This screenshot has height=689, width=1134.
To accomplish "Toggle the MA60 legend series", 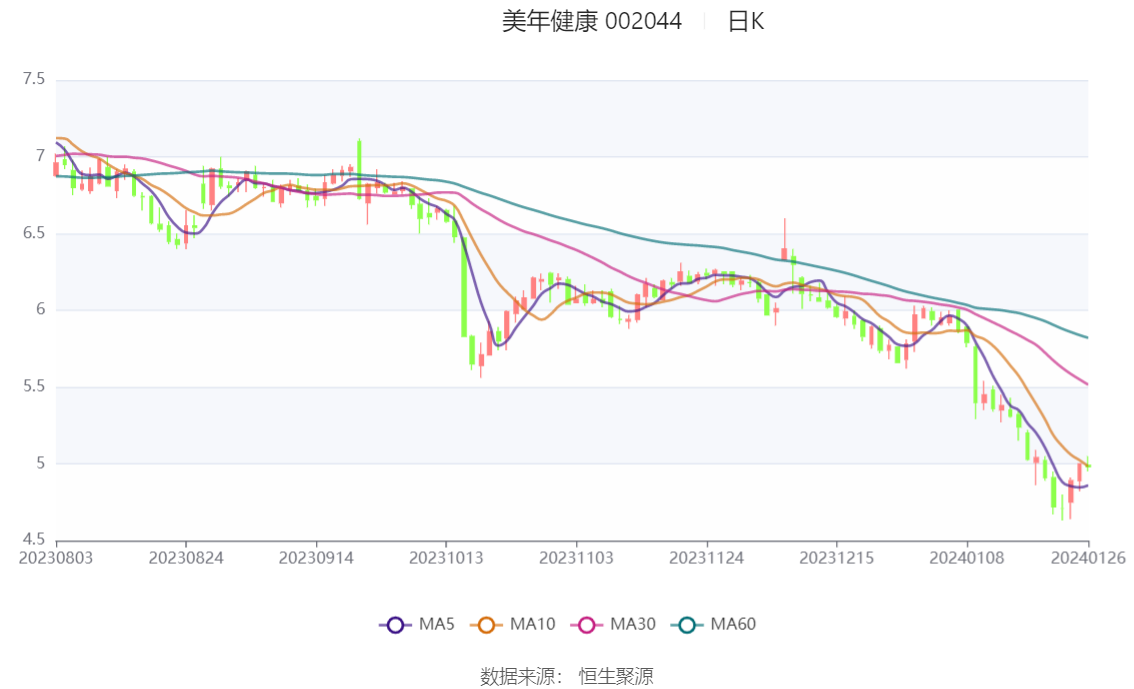I will [x=714, y=625].
